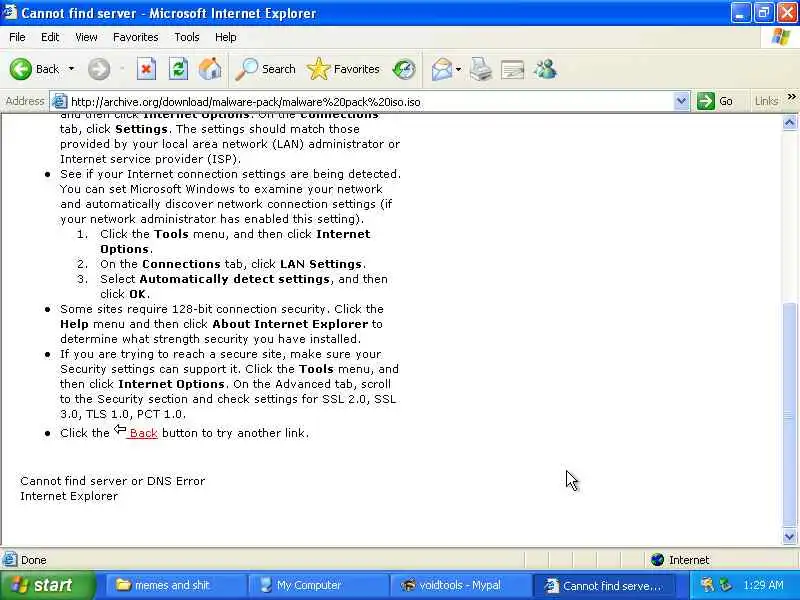Close the Internet Explorer window
Screen dimensions: 800x600
[x=787, y=12]
